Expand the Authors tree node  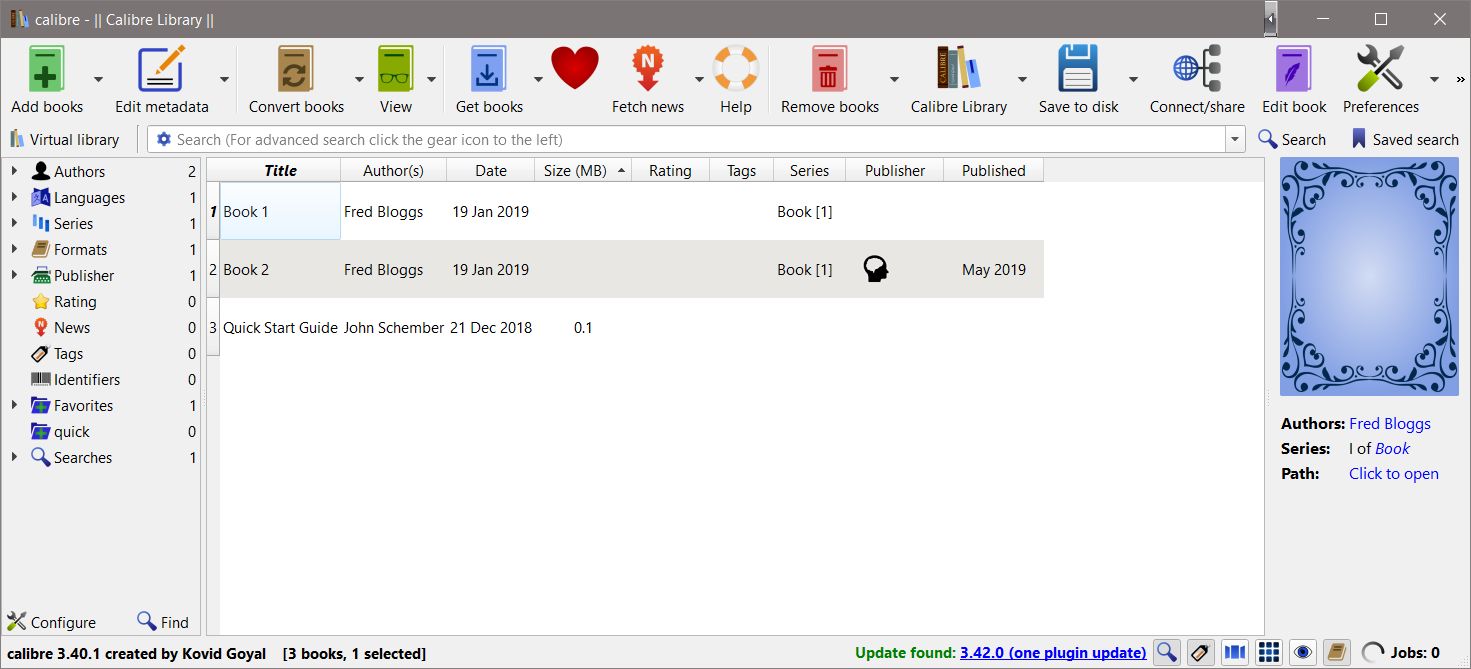14,171
